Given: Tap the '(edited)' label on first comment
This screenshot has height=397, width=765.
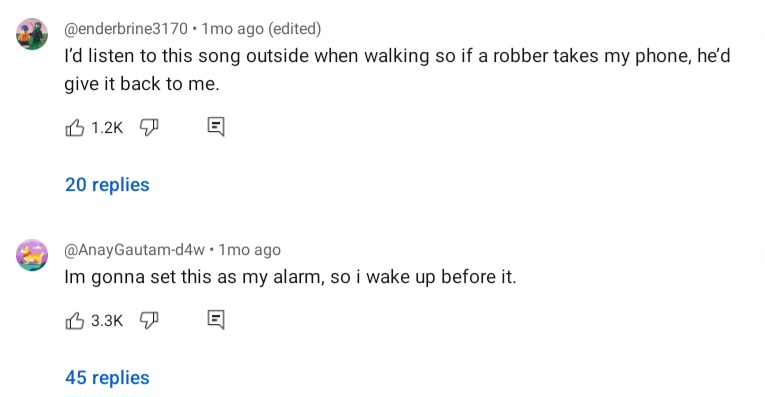Looking at the screenshot, I should coord(295,29).
